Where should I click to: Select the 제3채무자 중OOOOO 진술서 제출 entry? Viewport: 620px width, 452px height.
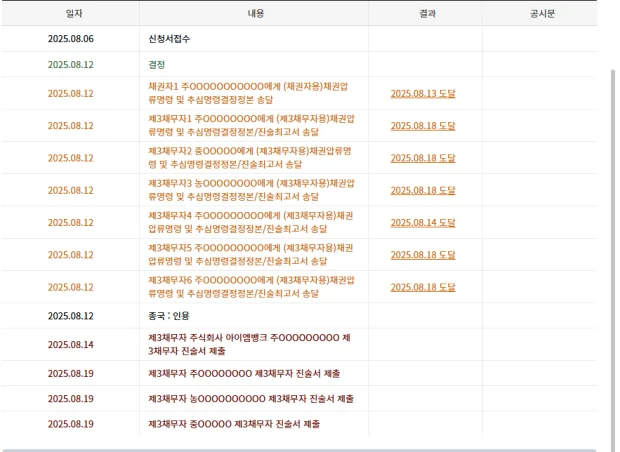coord(234,424)
